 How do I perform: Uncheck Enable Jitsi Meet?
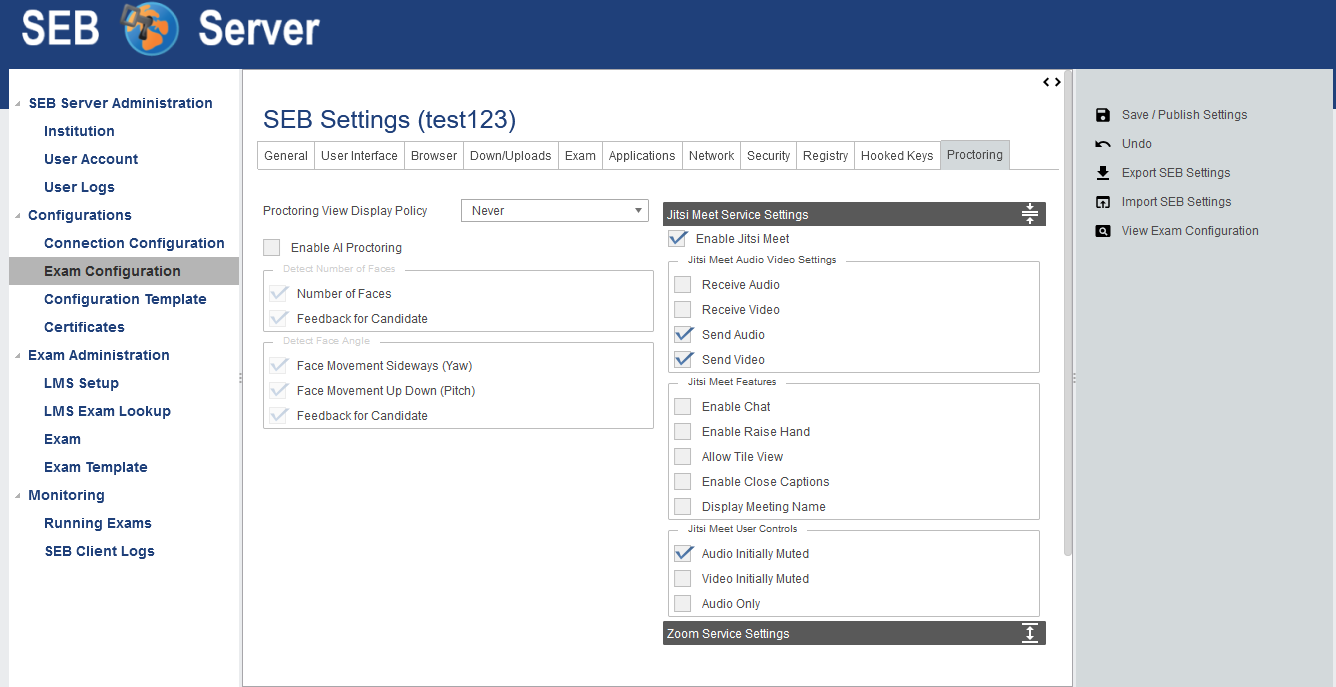pyautogui.click(x=678, y=239)
